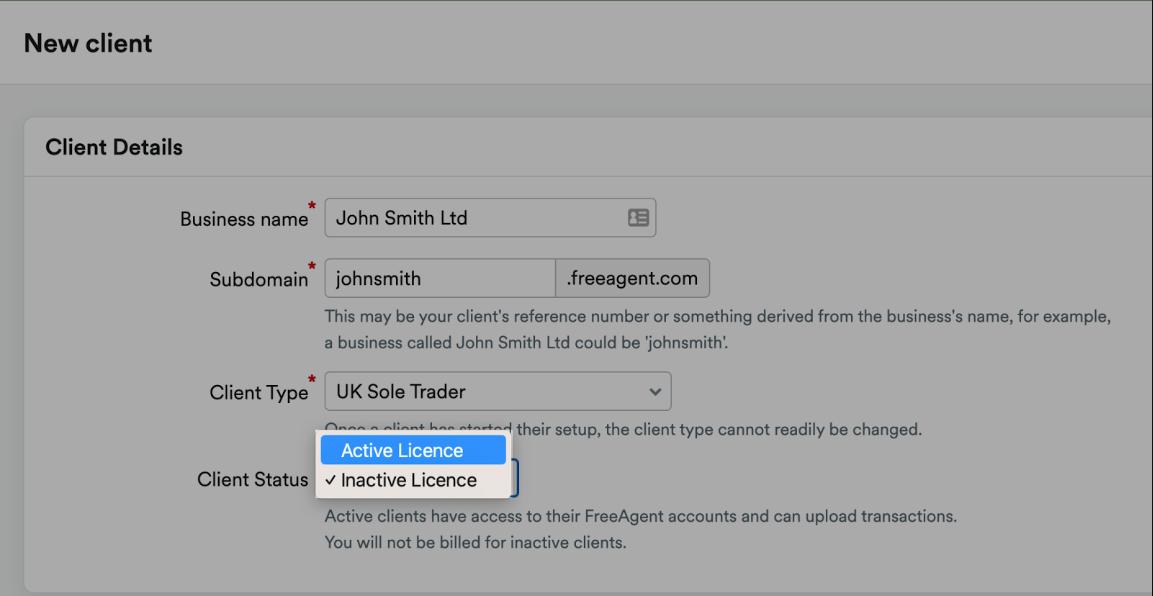Click the .freeagent.com domain suffix

[x=632, y=278]
